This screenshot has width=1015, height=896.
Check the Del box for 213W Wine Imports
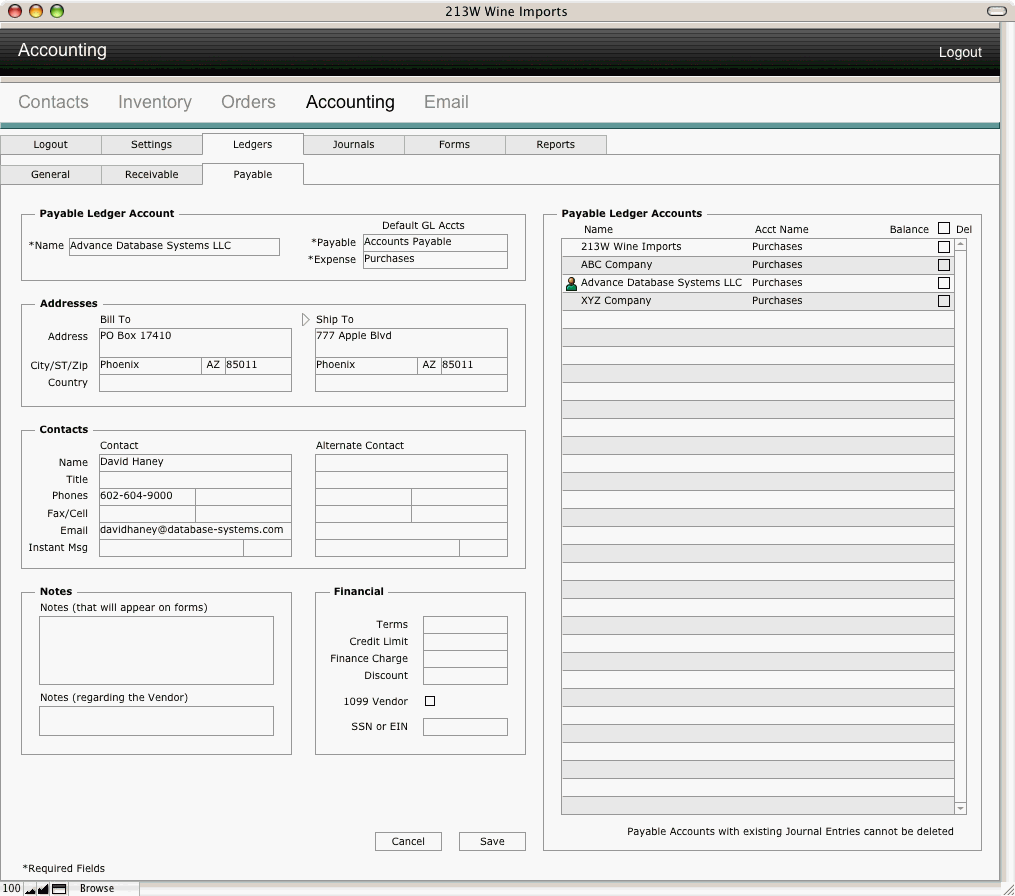pos(944,247)
